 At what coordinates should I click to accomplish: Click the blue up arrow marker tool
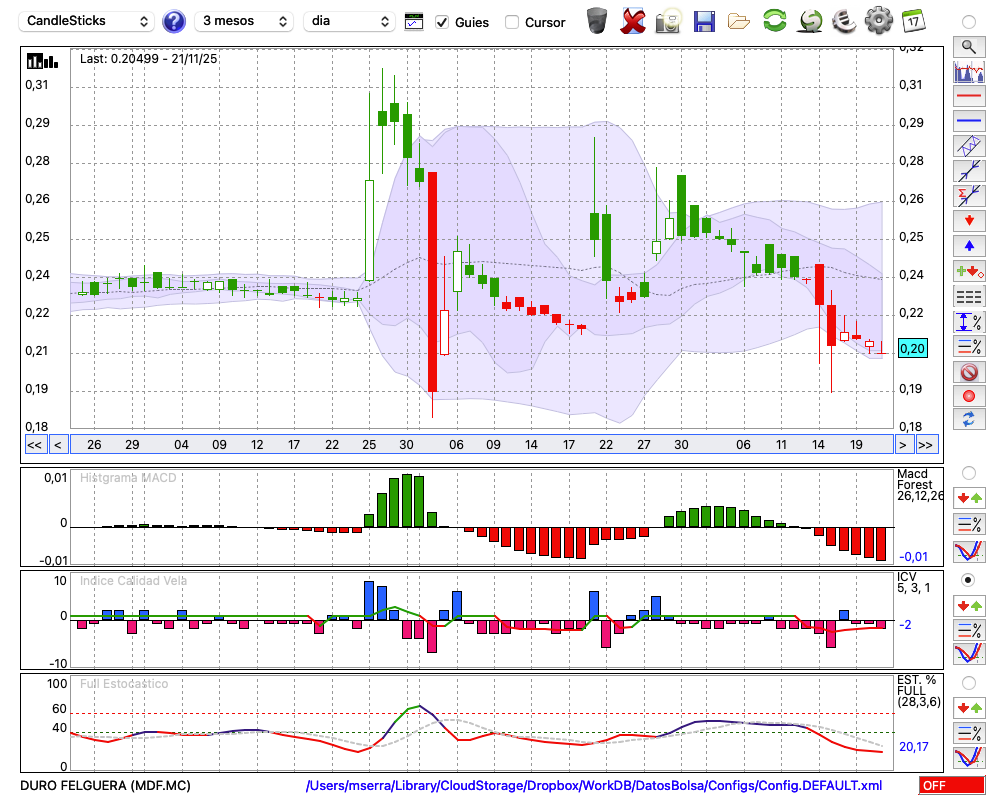tap(968, 246)
